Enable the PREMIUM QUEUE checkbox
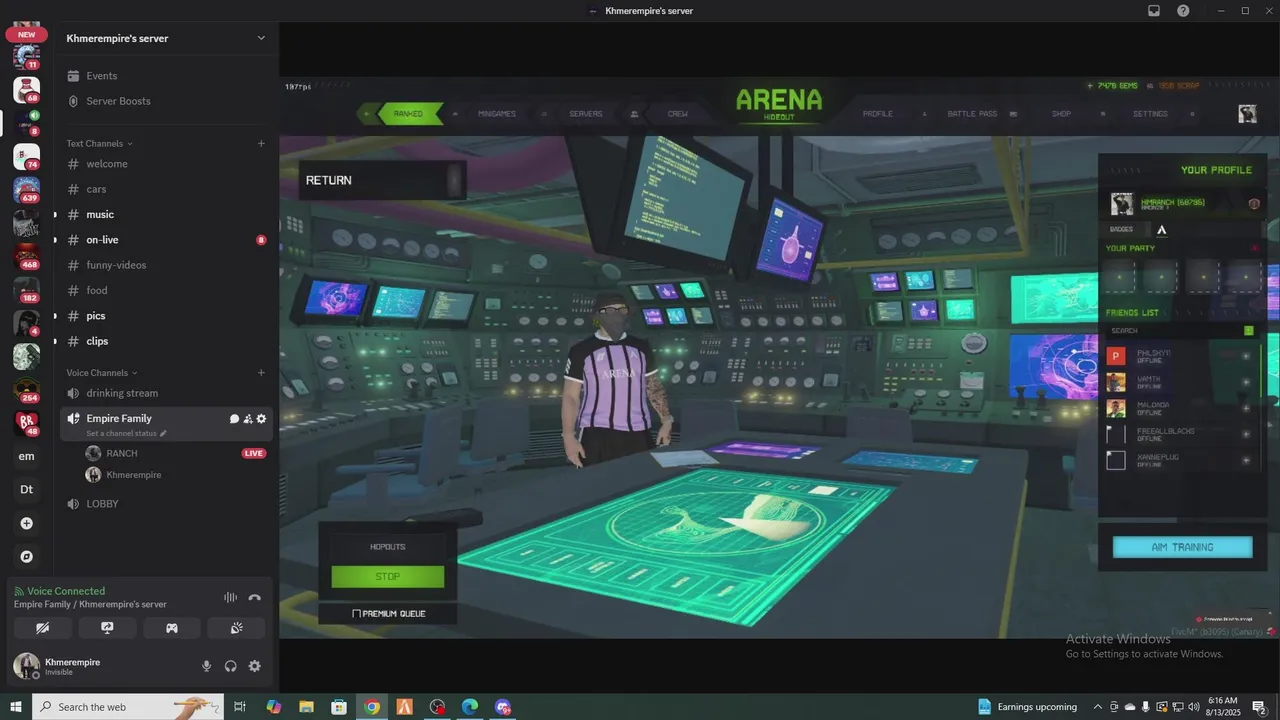Viewport: 1280px width, 720px height. (357, 614)
